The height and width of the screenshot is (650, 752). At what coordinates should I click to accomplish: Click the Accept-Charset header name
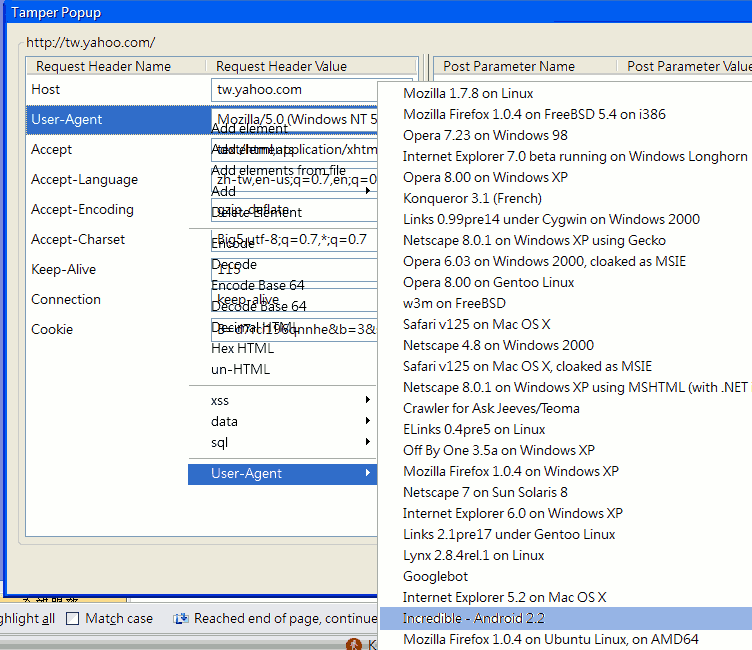pyautogui.click(x=78, y=239)
